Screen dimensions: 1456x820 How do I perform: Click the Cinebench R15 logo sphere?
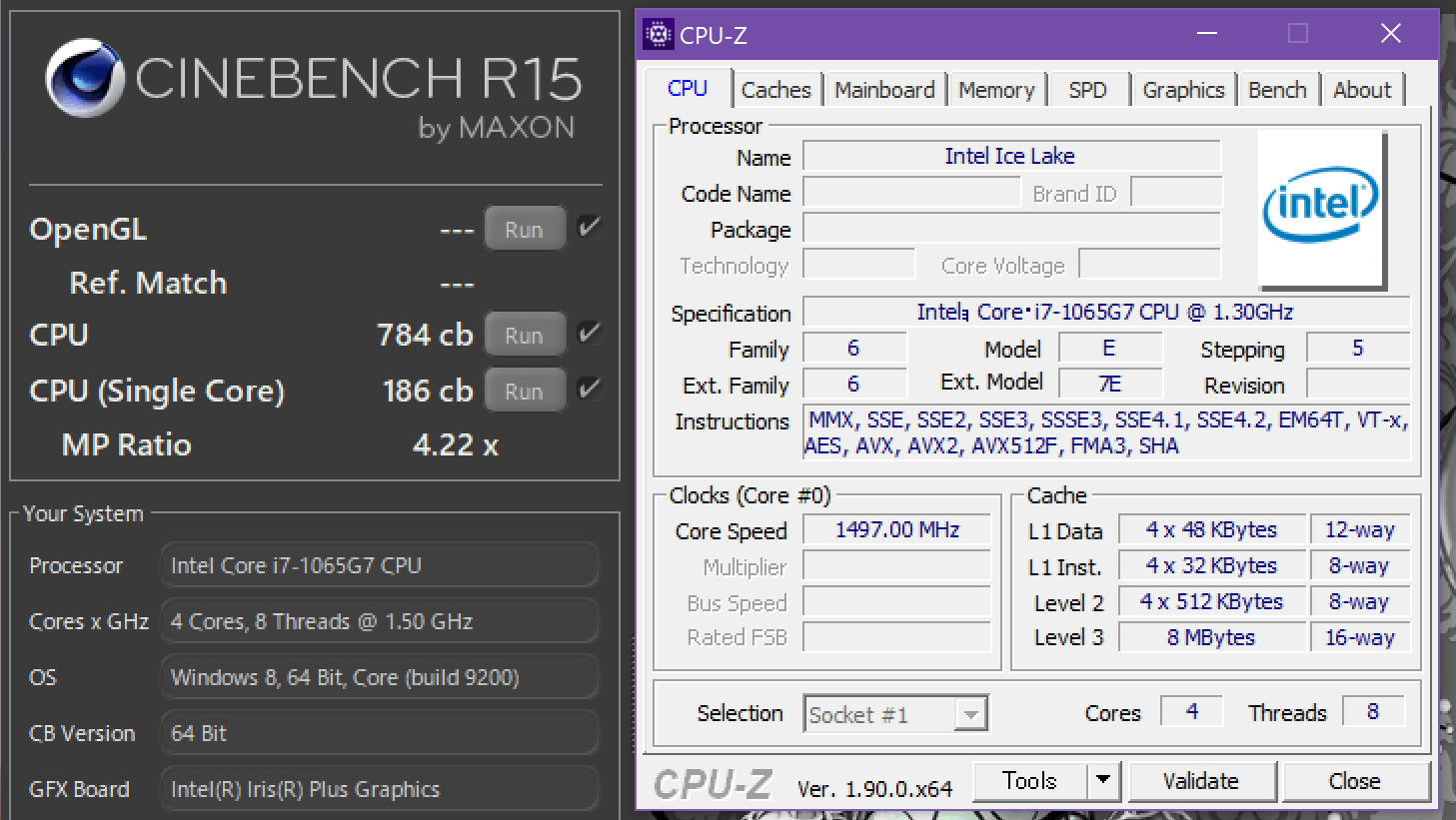tap(85, 78)
